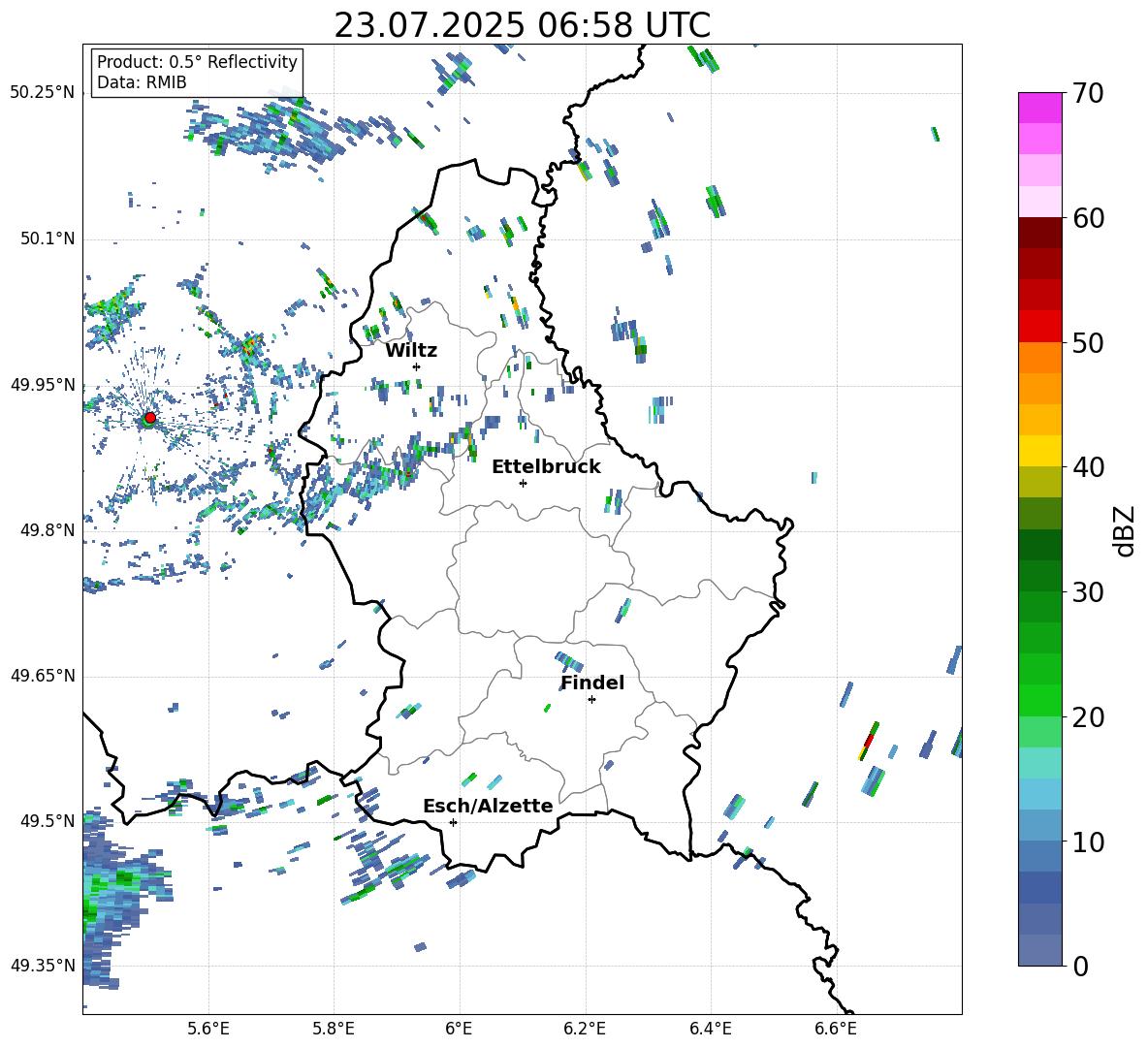The width and height of the screenshot is (1148, 1048).
Task: Click the colorbar tick label 0
Action: coord(1080,966)
